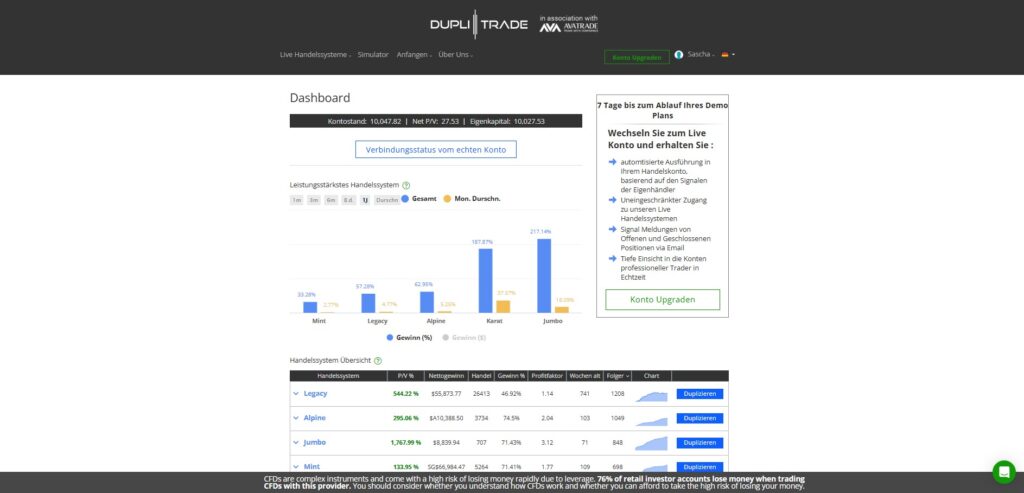Select the 1m time range
The image size is (1024, 493).
tap(296, 200)
